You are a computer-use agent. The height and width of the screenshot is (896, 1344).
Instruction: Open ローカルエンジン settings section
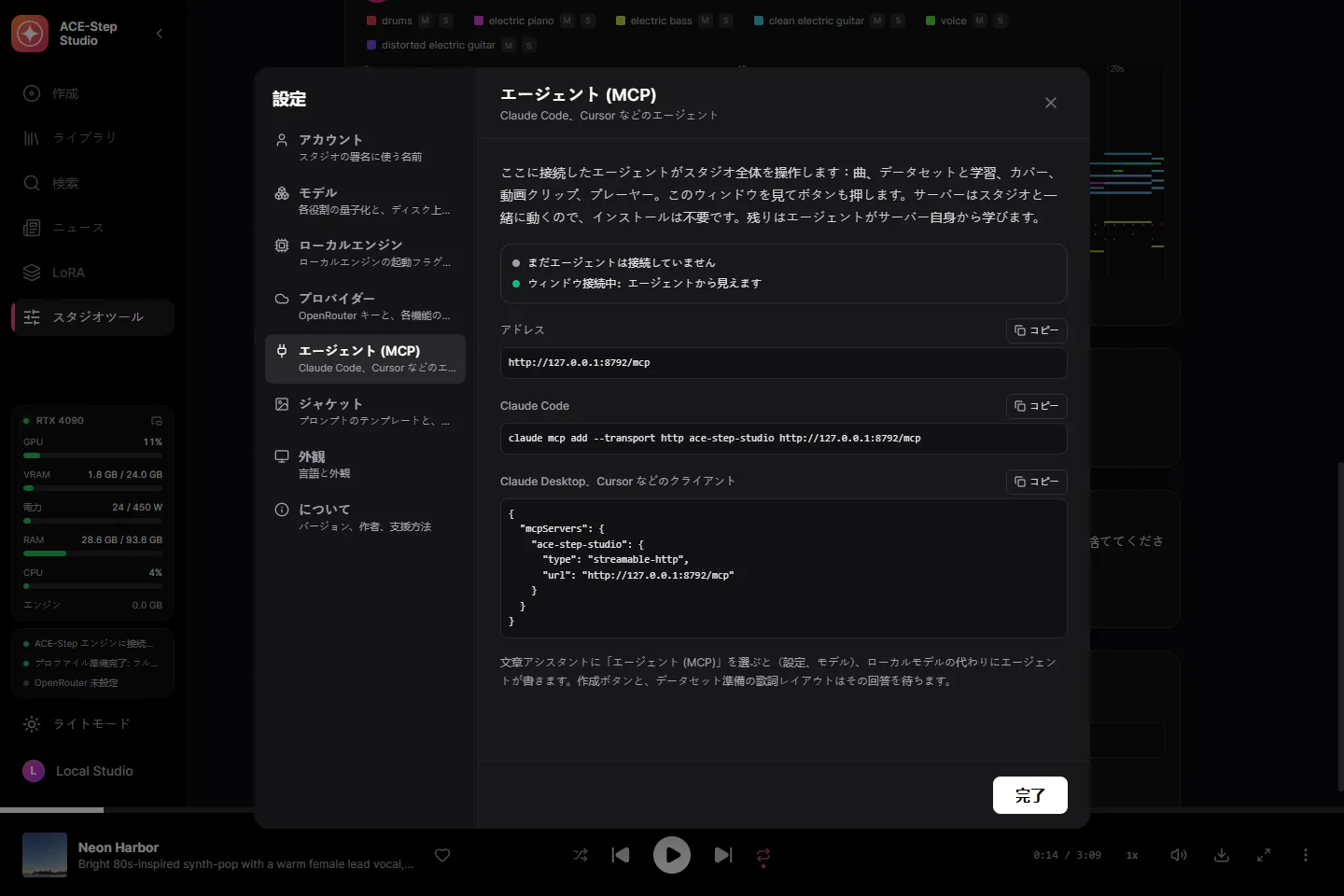(365, 253)
